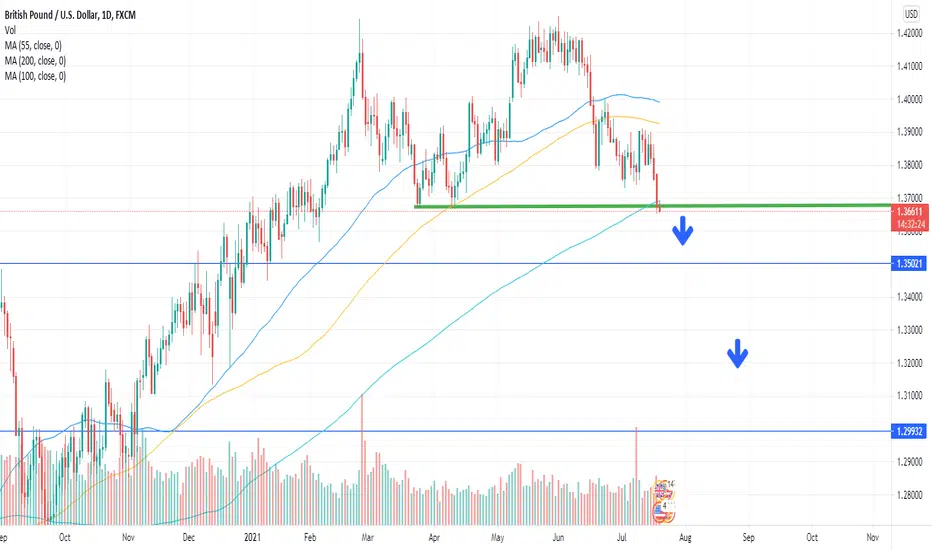Click the blue 1.29932 price label
The height and width of the screenshot is (550, 932).
[x=909, y=431]
